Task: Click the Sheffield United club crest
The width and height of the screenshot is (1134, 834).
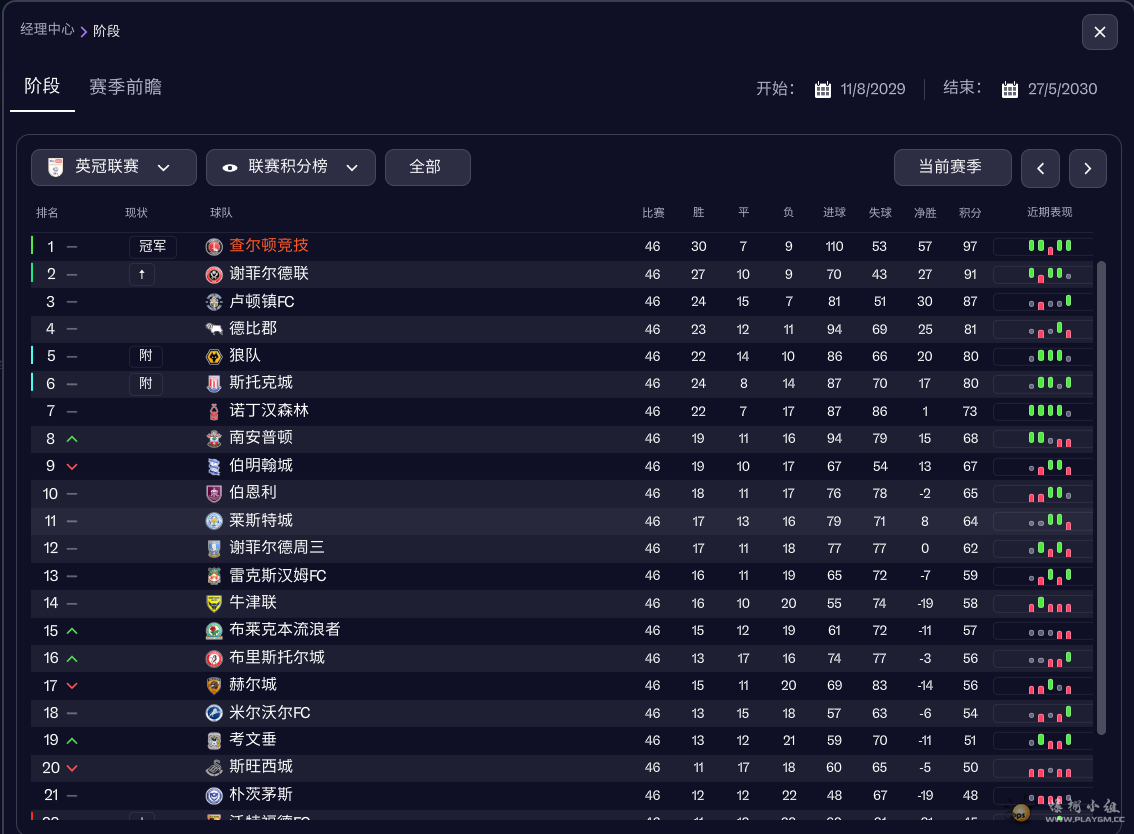Action: coord(214,274)
